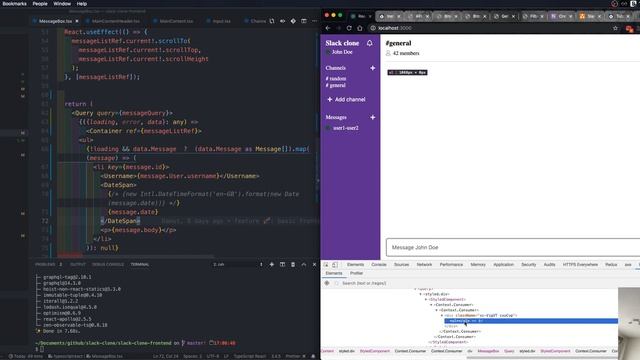Open the Bookmarks menu in the macOS menu bar
Image resolution: width=640 pixels, height=360 pixels.
pyautogui.click(x=14, y=4)
